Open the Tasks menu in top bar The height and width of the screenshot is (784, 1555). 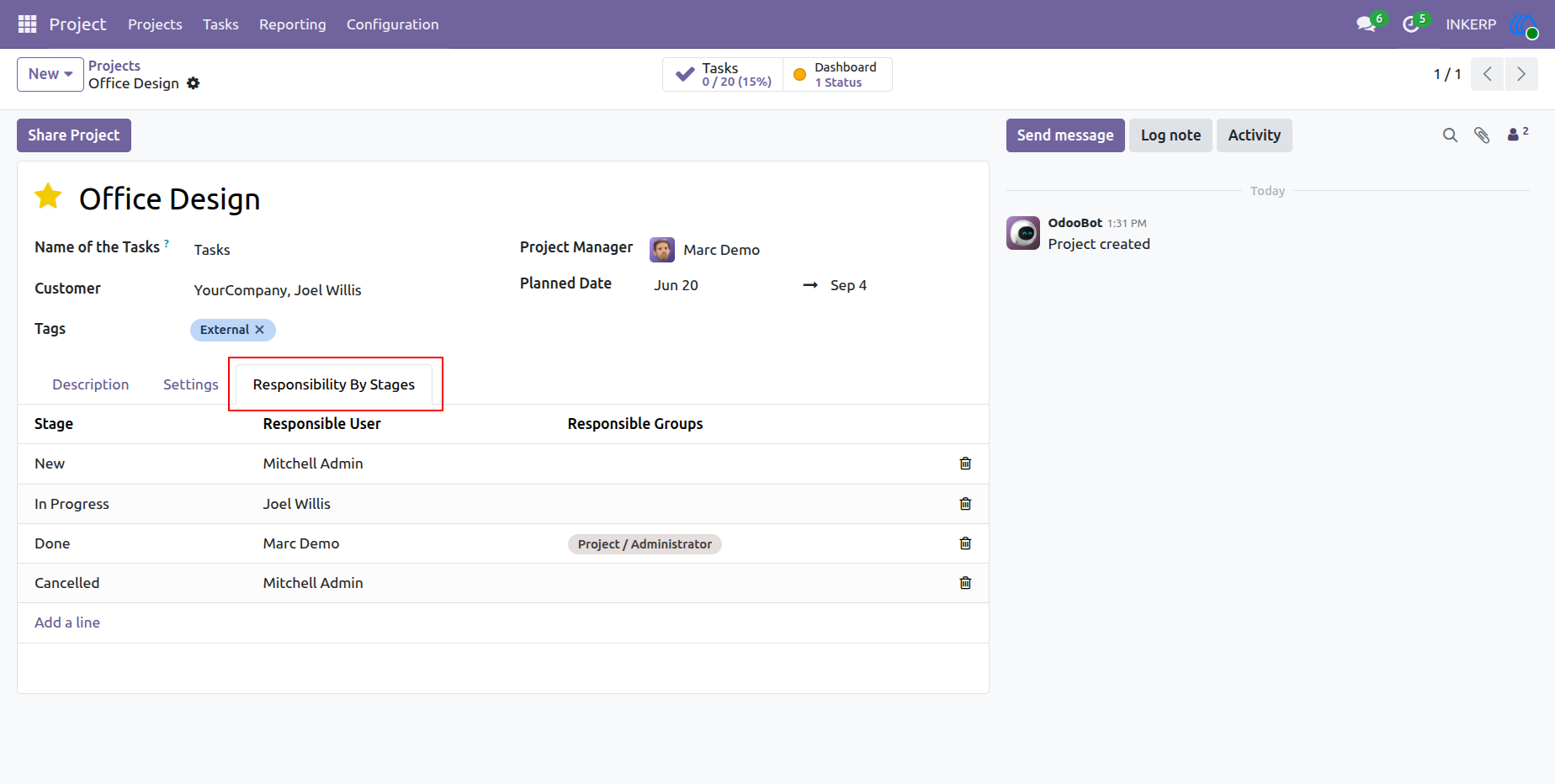tap(220, 24)
